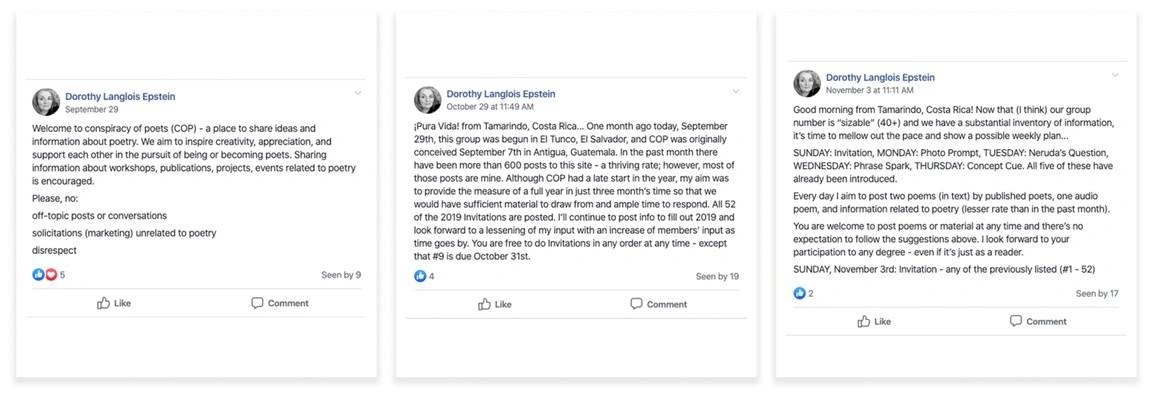Like the welcome to conspiracy of poets post
Image resolution: width=1152 pixels, height=396 pixels.
click(114, 303)
